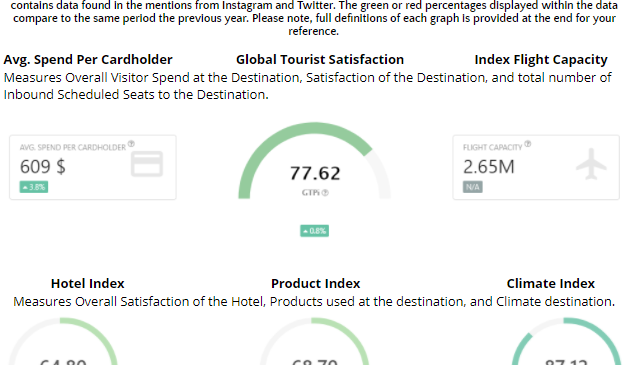Click the Product Index heading
The width and height of the screenshot is (630, 365).
click(x=315, y=283)
